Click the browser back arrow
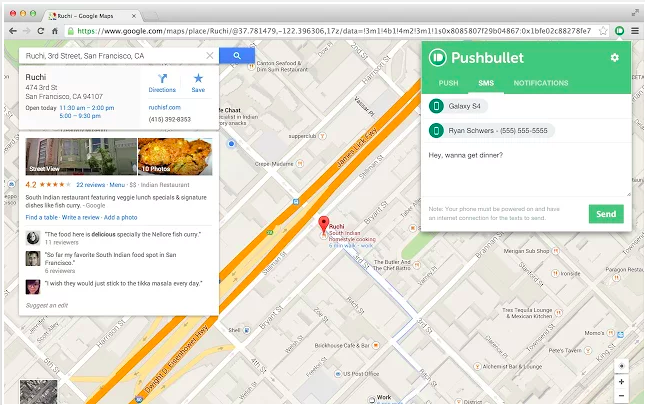Screen dimensions: 645x405 [13, 31]
